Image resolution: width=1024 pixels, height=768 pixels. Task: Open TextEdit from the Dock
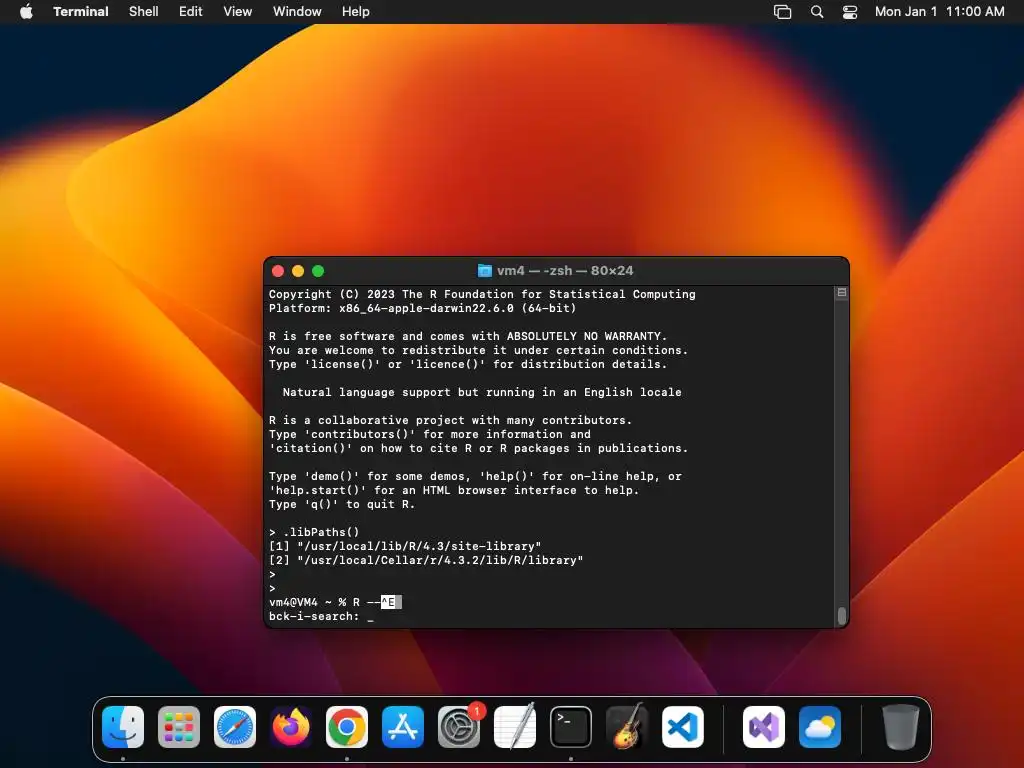pyautogui.click(x=515, y=727)
